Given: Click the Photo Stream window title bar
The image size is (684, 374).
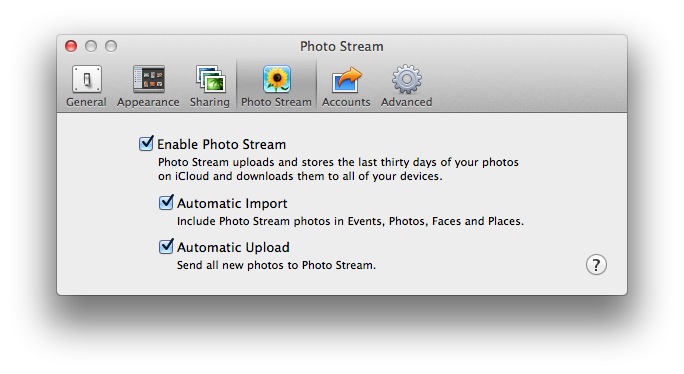Looking at the screenshot, I should [342, 46].
